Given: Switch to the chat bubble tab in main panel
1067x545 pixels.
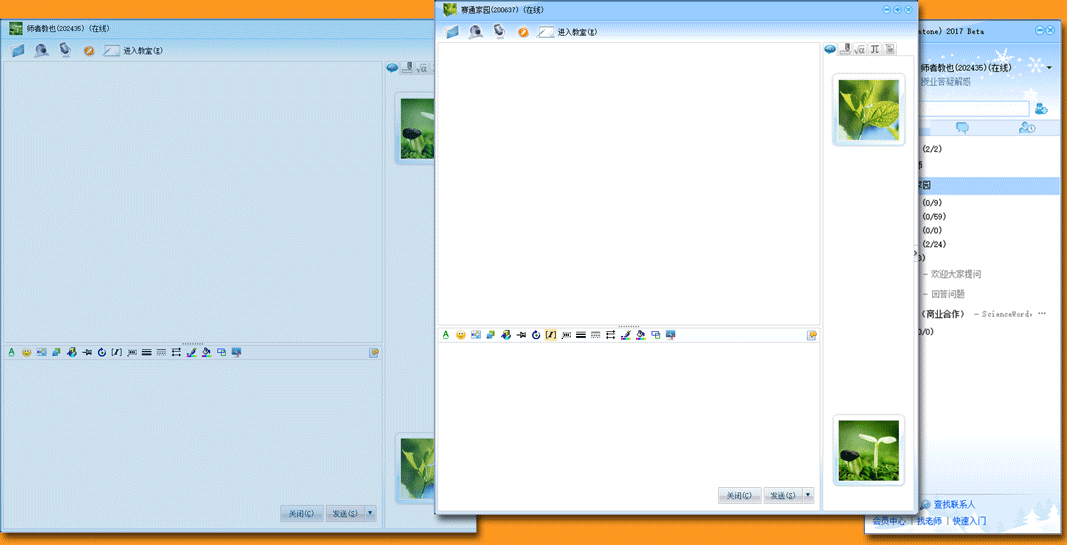Looking at the screenshot, I should 962,128.
